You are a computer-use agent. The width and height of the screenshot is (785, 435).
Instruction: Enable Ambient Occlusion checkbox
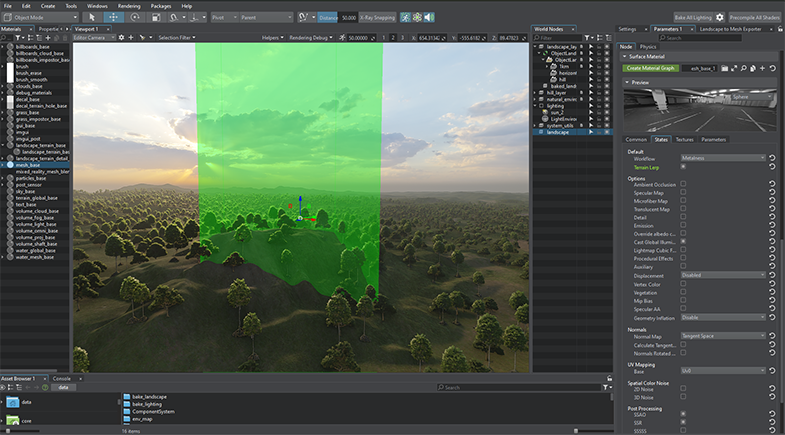coord(683,184)
